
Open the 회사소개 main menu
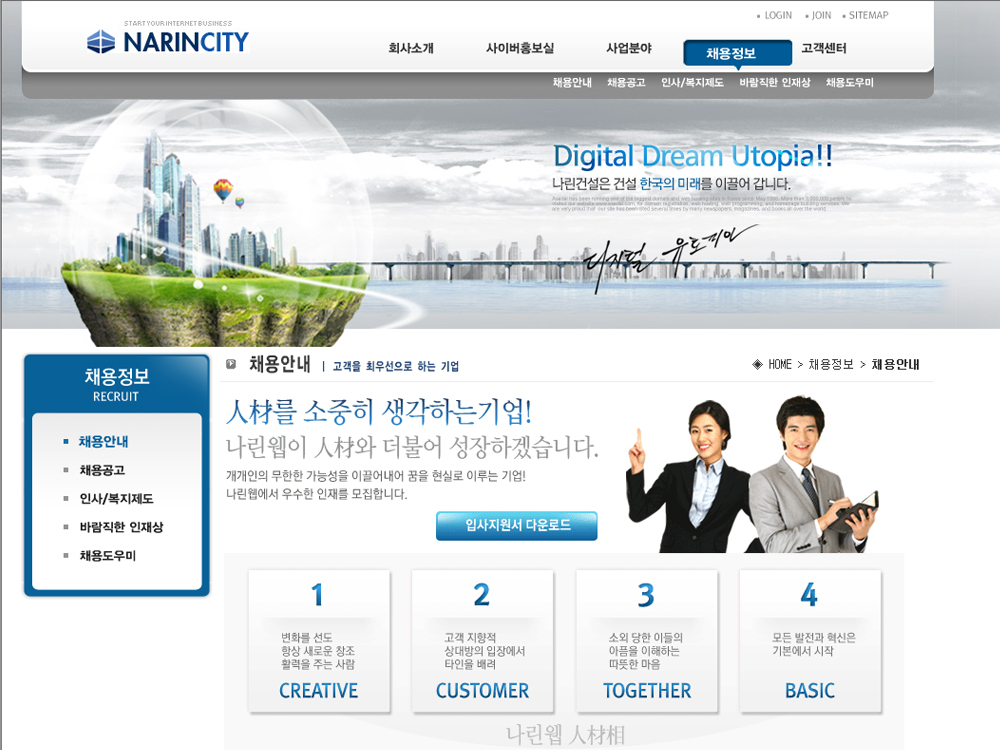click(410, 49)
